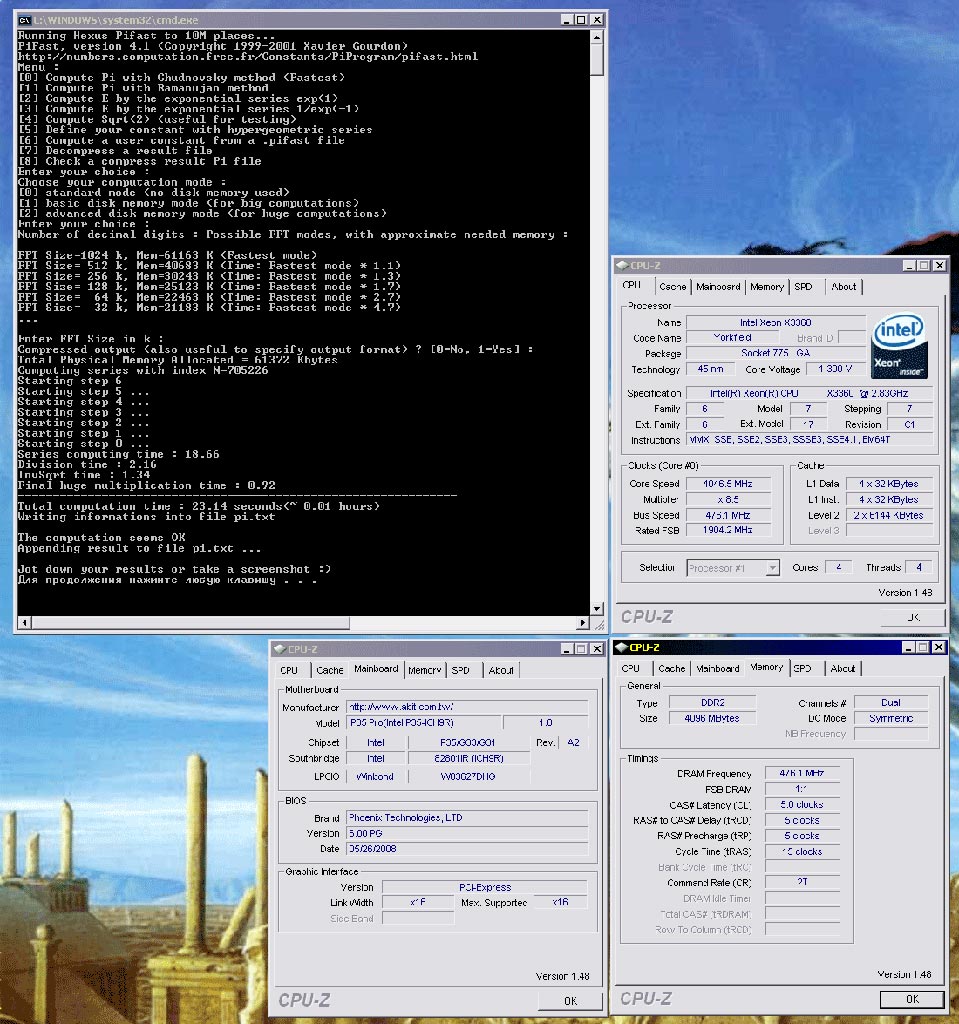Click the Intel Xeon inside logo
Image resolution: width=959 pixels, height=1024 pixels.
[x=900, y=345]
